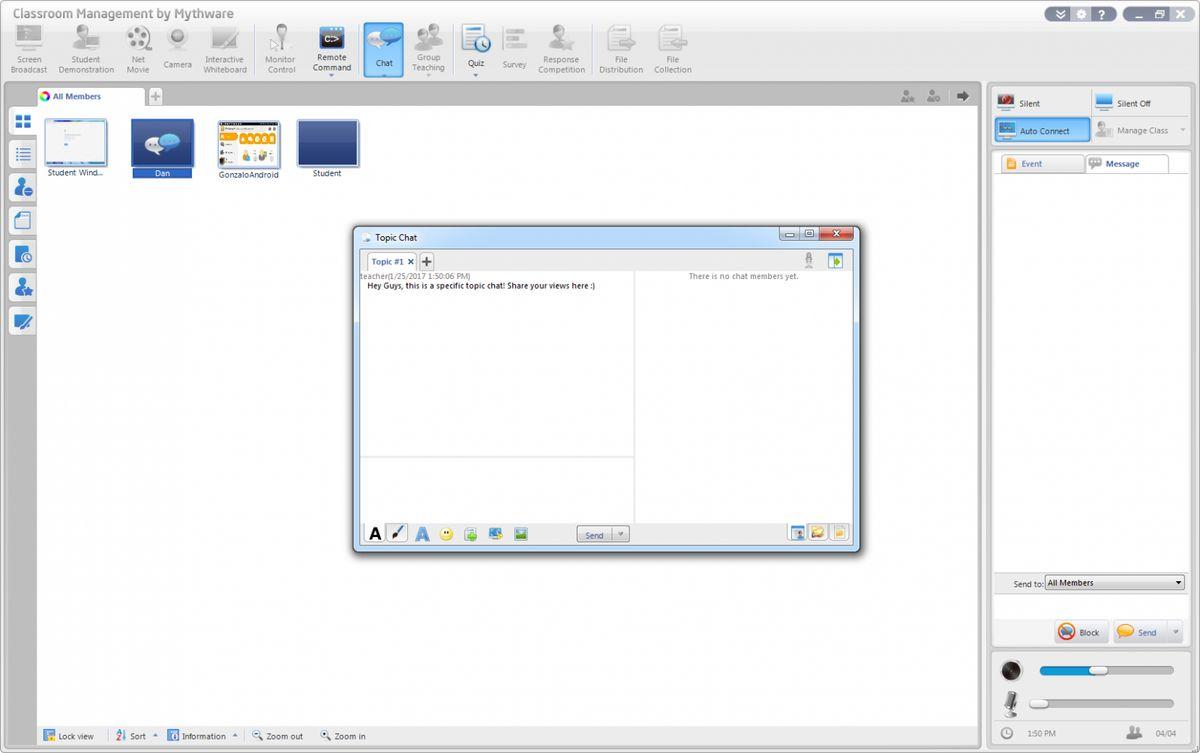The width and height of the screenshot is (1200, 753).
Task: Open the Screen Broadcast tool
Action: pyautogui.click(x=29, y=49)
